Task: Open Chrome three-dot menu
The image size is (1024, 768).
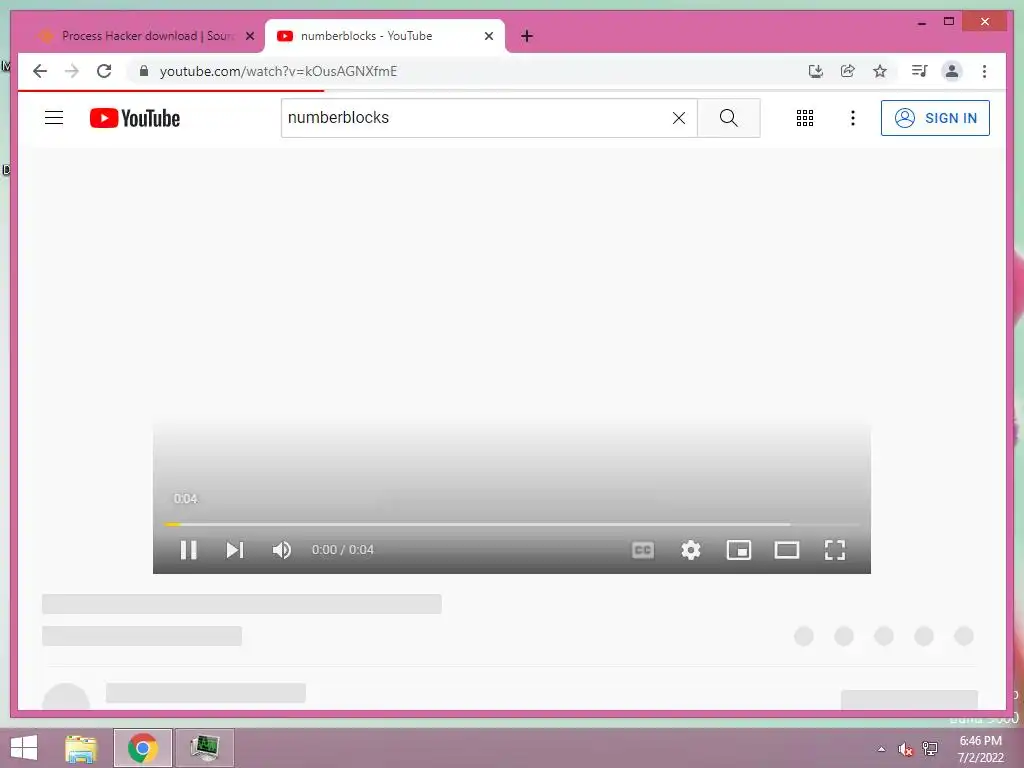Action: (984, 71)
